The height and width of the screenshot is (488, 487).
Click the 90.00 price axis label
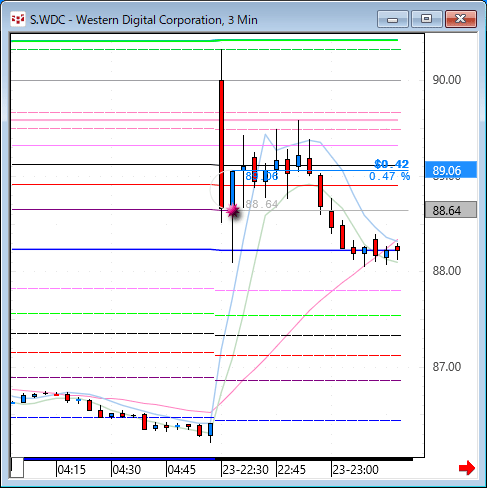pos(447,80)
